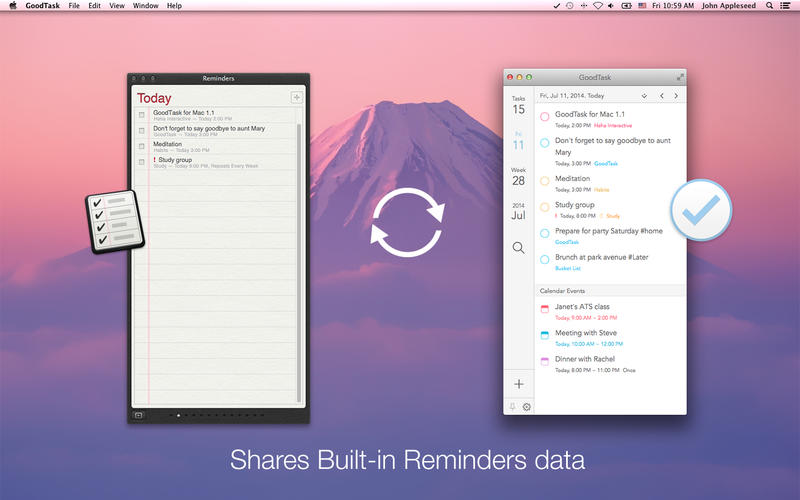The width and height of the screenshot is (800, 500).
Task: Open search in GoodTask sidebar
Action: pos(518,248)
